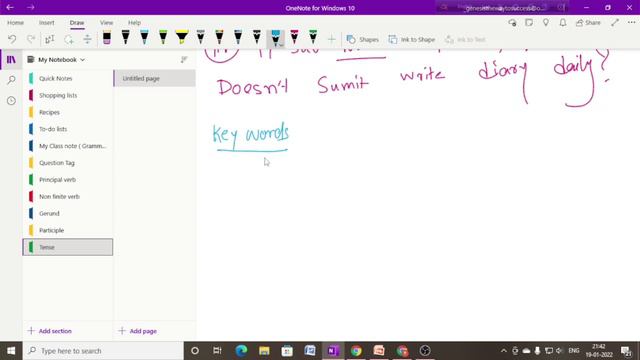Select the orange-tipped pen
Viewport: 640px width, 360px height.
219,38
